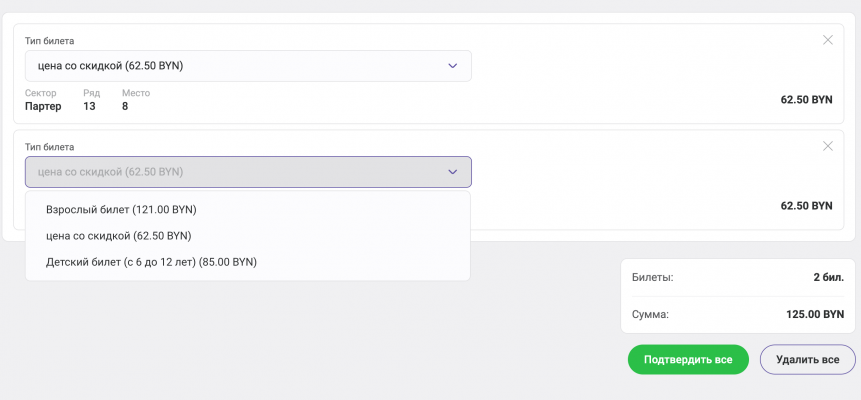861x400 pixels.
Task: Click the second ticket's 62.50 BYN price
Action: (x=806, y=206)
